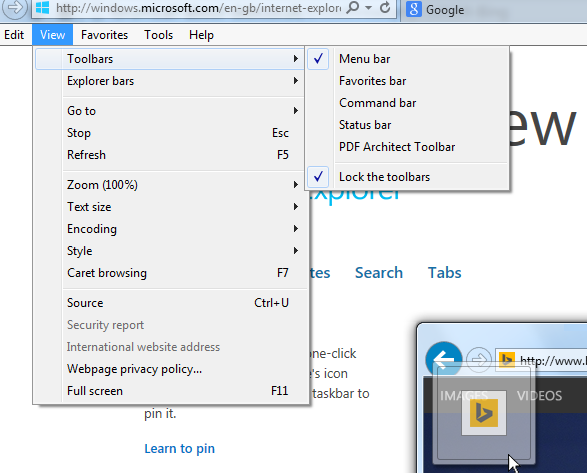Switch to the Google tab
This screenshot has height=473, width=587.
493,10
